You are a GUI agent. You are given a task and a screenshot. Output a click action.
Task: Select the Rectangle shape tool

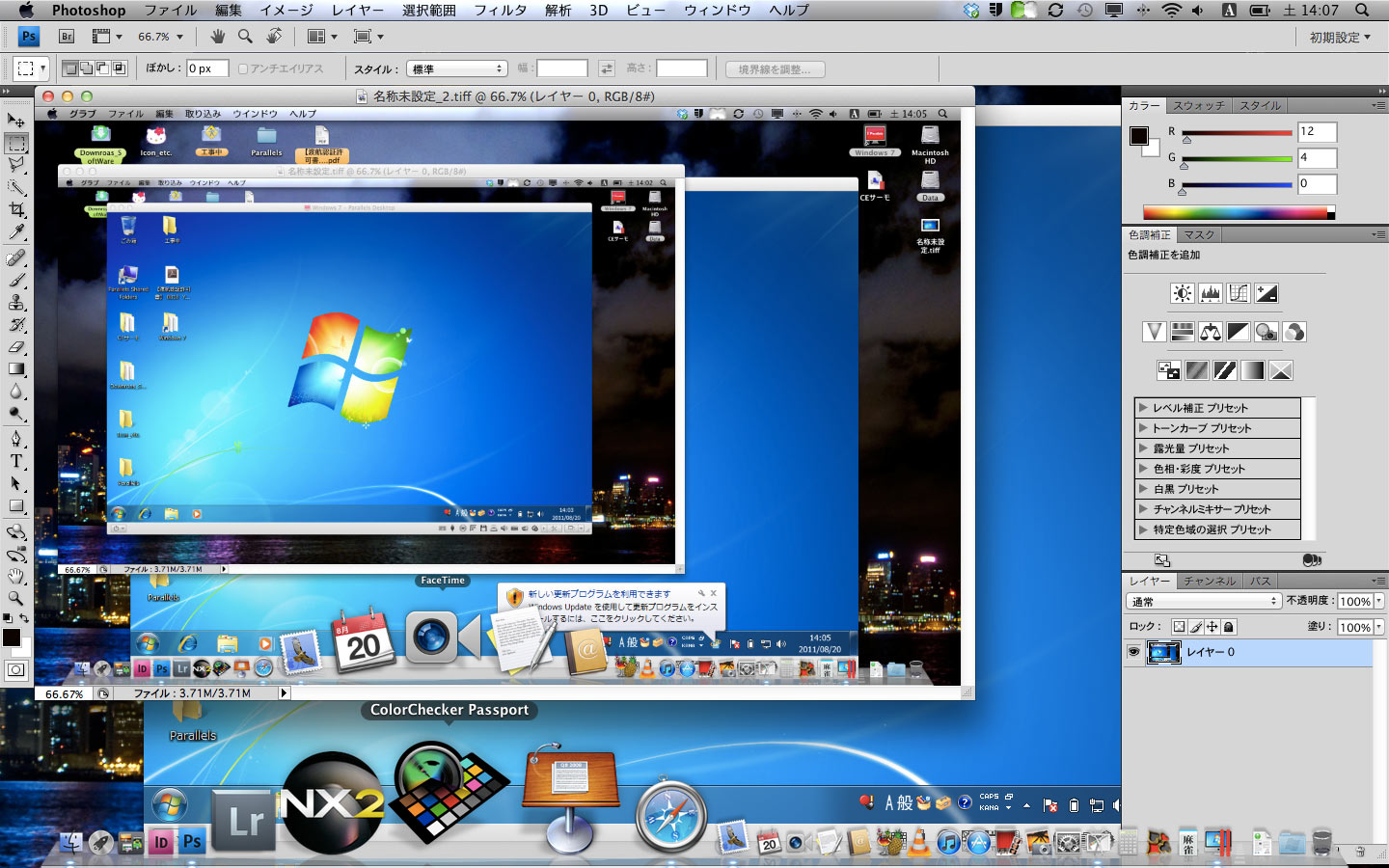[16, 505]
